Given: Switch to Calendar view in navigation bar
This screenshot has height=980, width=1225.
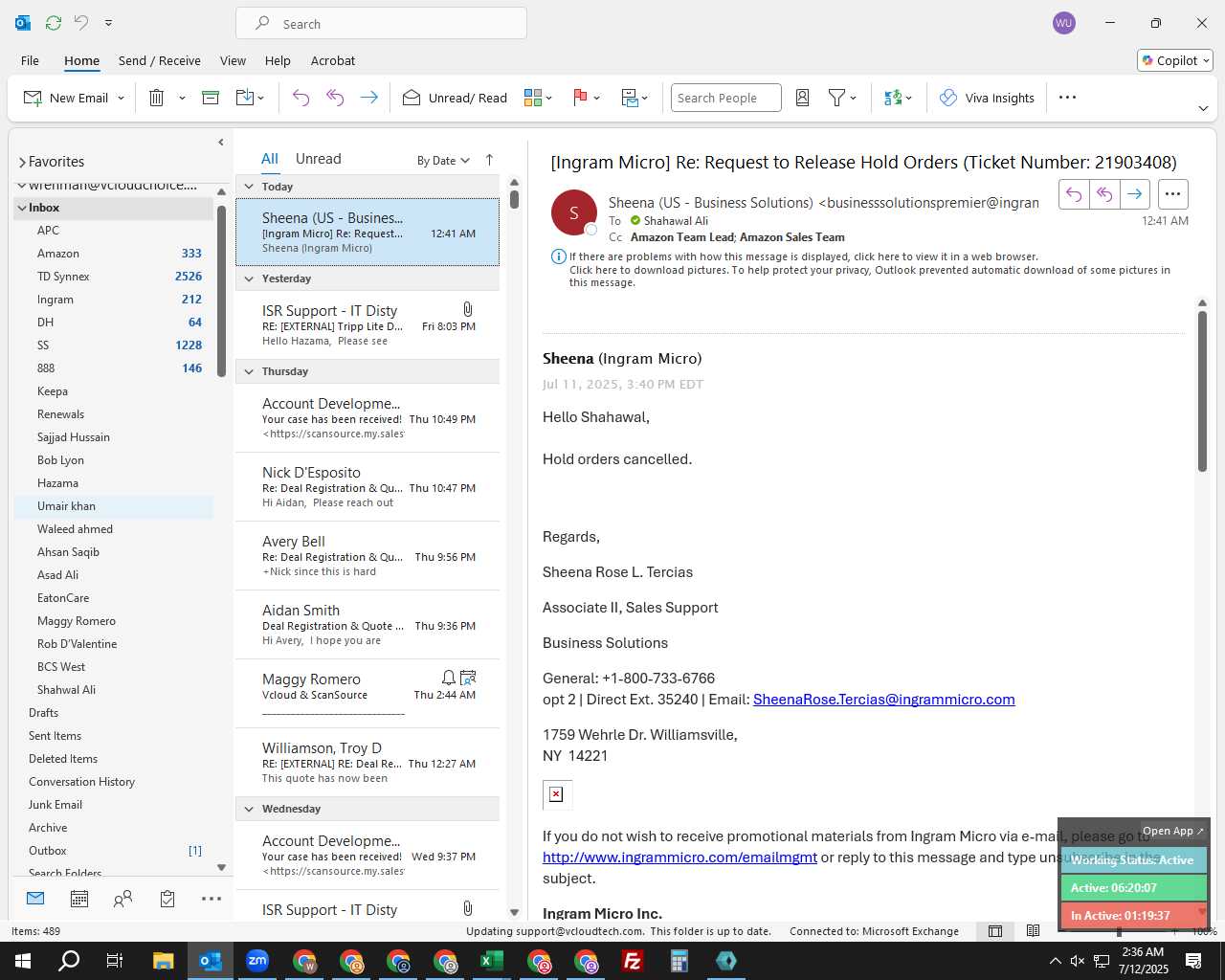Looking at the screenshot, I should pyautogui.click(x=79, y=899).
